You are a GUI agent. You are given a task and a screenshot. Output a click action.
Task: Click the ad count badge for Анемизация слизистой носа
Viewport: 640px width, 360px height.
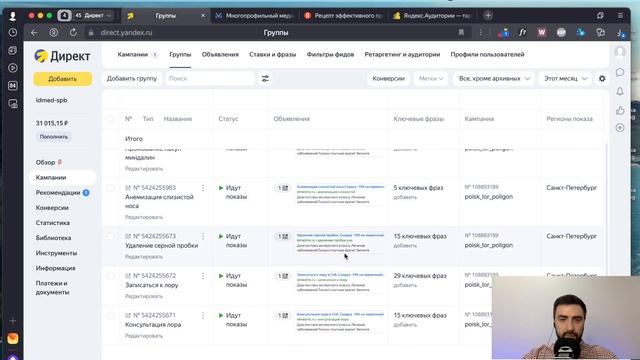click(282, 188)
